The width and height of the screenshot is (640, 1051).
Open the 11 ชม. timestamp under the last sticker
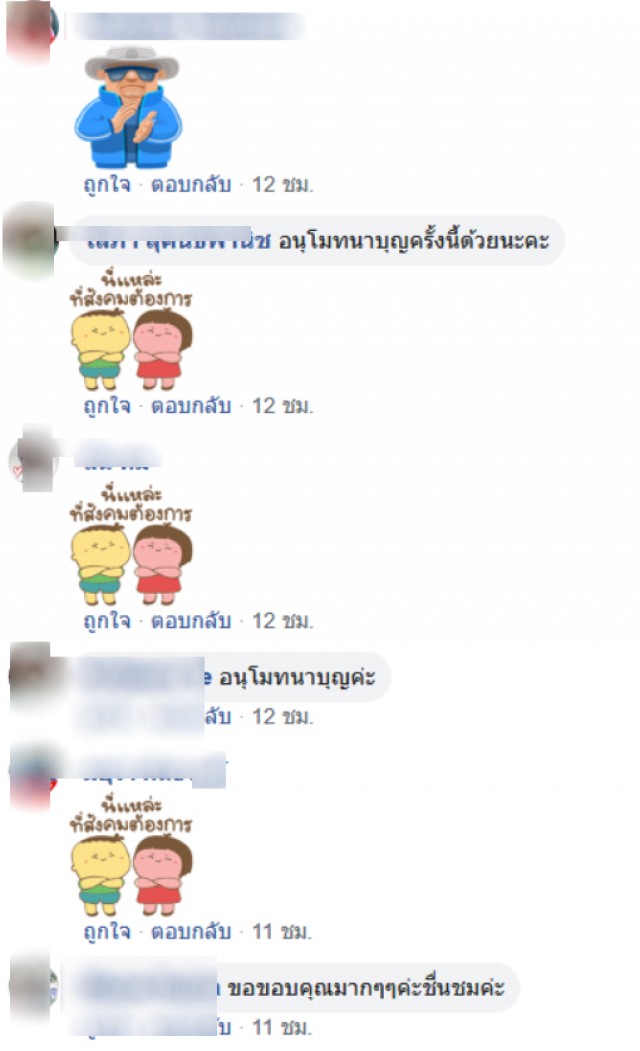282,932
